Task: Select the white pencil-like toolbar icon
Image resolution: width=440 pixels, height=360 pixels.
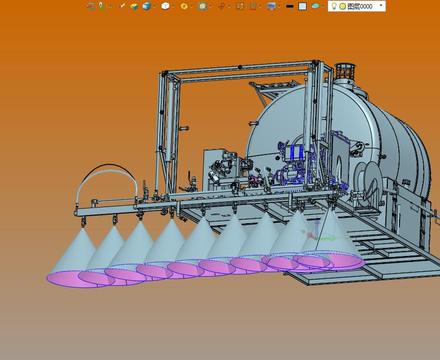Action: [122, 6]
